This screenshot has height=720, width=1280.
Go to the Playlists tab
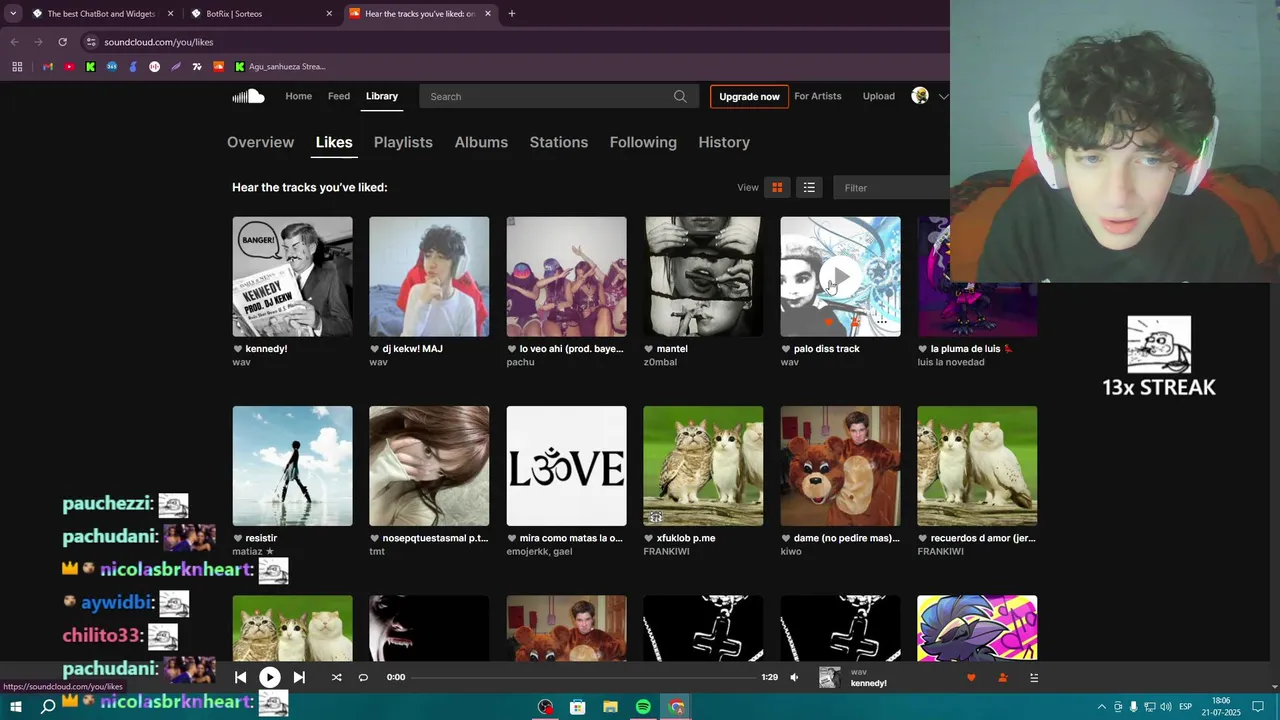click(403, 142)
